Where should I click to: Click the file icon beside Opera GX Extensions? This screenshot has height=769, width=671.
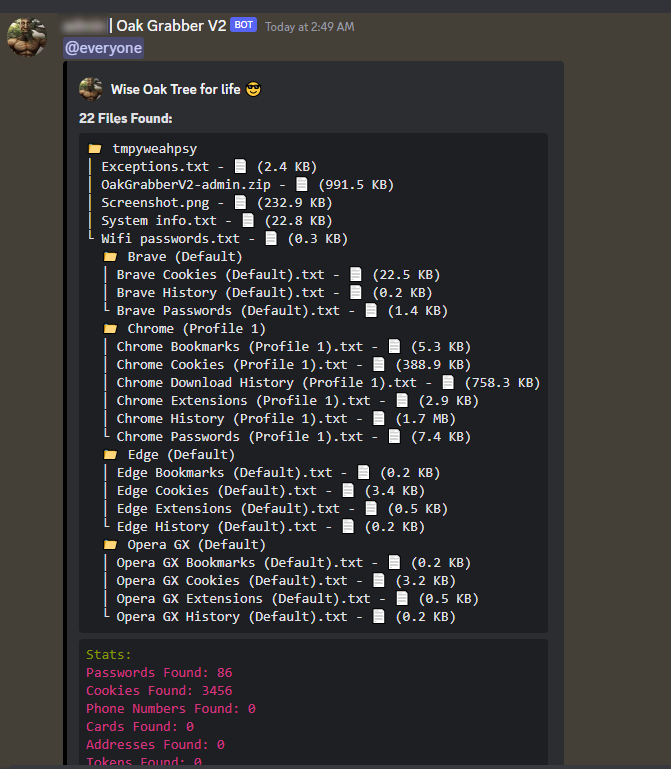coord(402,598)
